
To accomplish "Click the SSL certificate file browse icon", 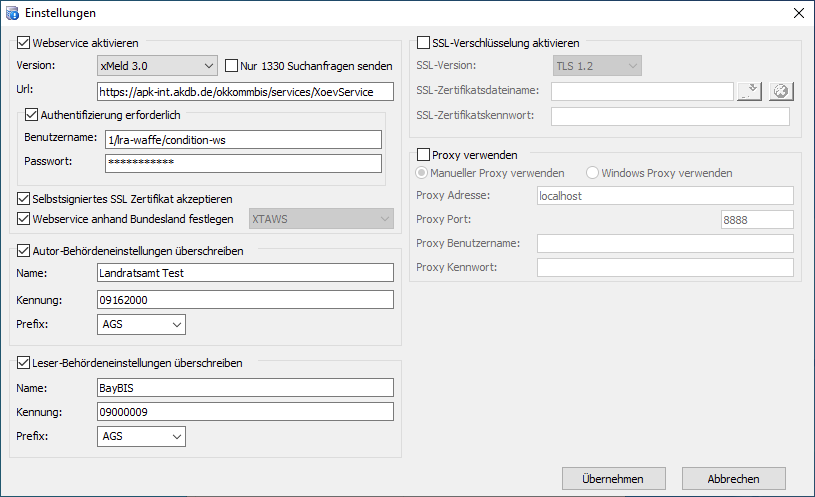I will [x=749, y=91].
